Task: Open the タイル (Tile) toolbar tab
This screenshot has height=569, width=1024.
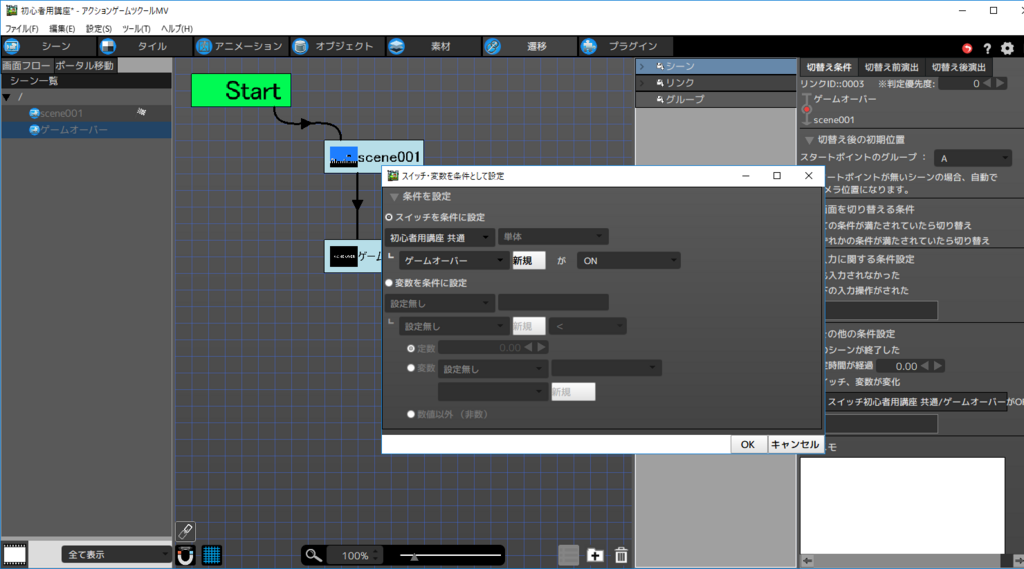Action: tap(144, 46)
